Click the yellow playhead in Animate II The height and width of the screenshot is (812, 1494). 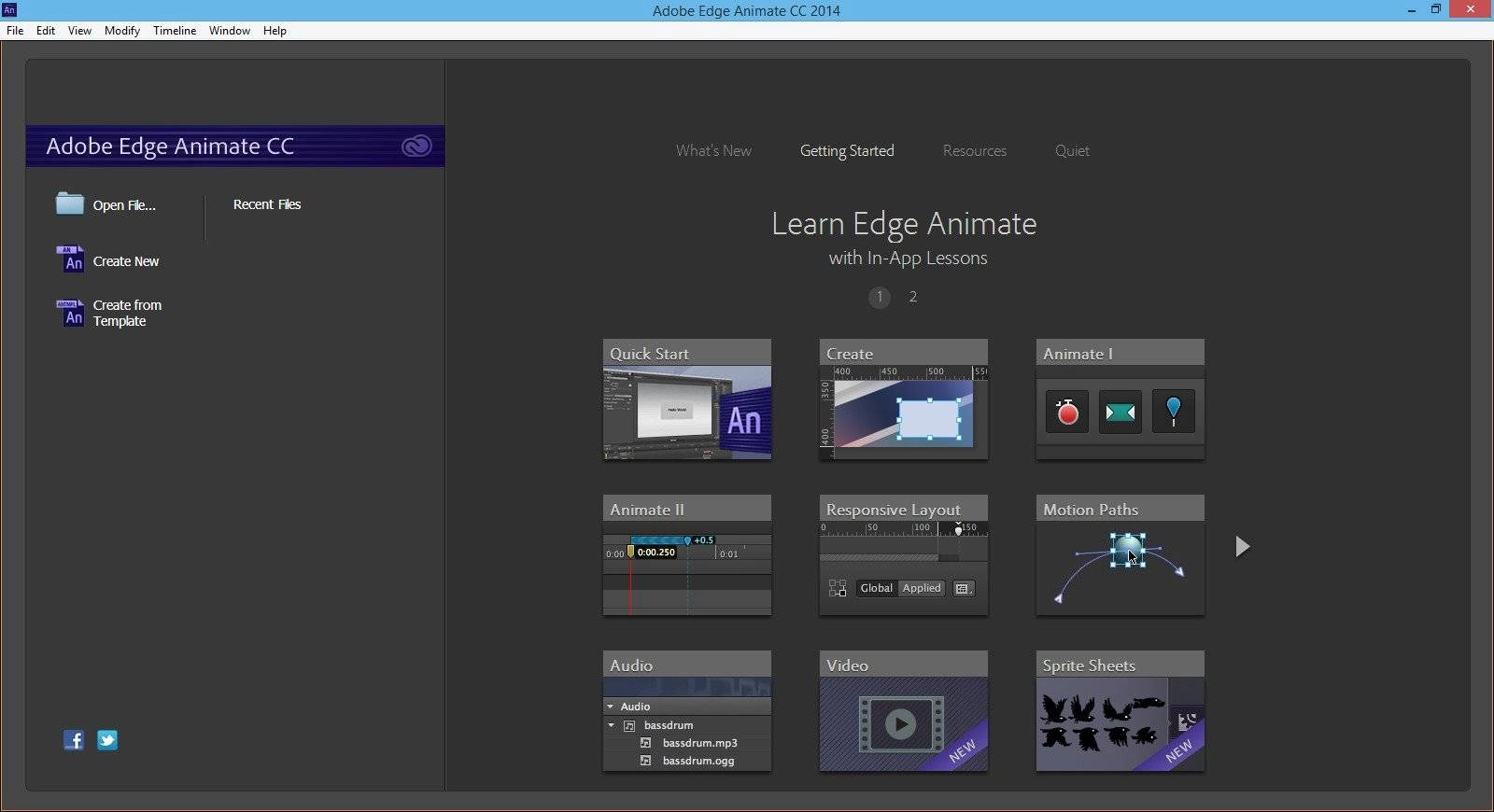pos(631,552)
